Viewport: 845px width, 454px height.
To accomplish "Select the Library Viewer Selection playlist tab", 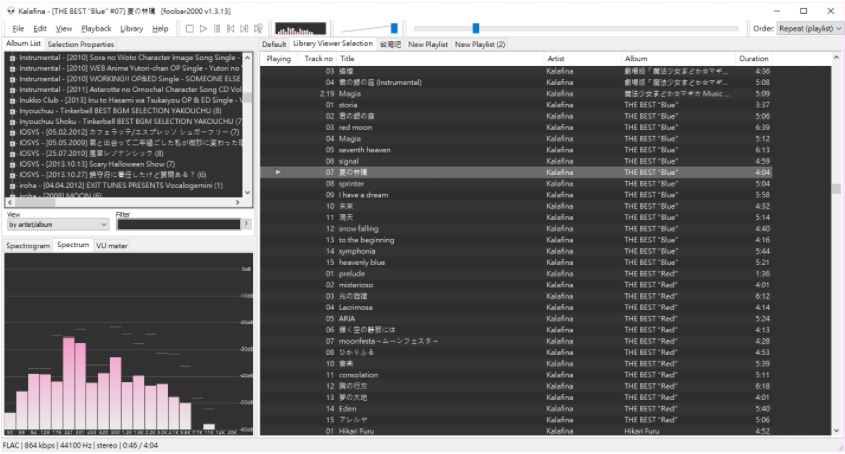I will pos(333,43).
